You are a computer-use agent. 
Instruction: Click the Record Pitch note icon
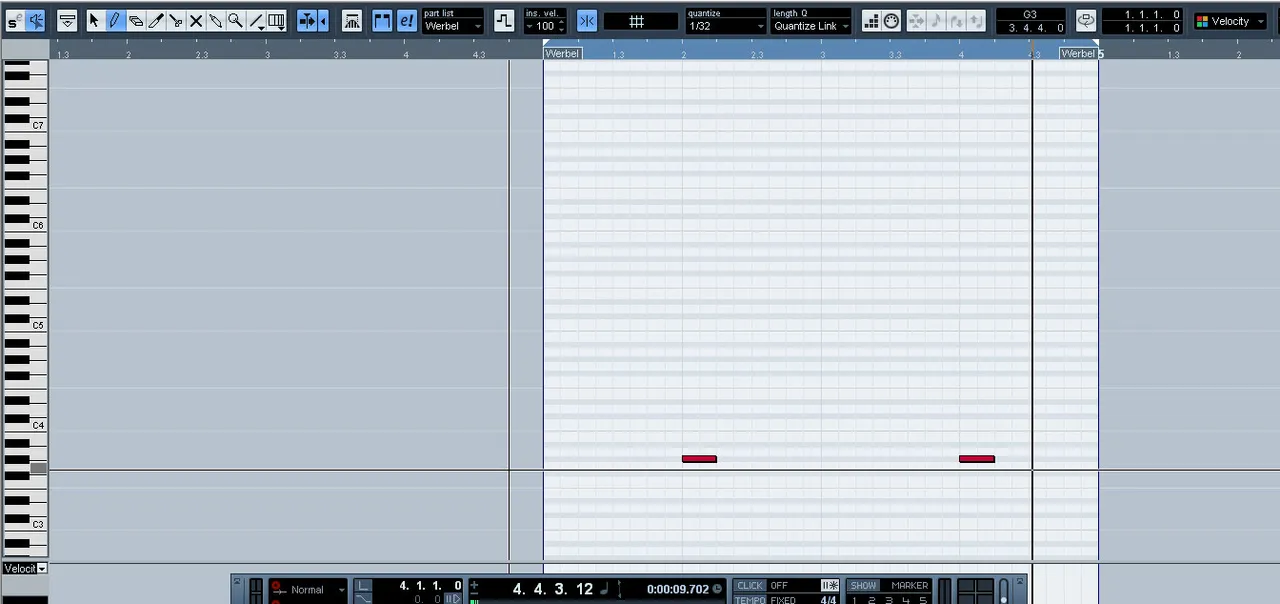(936, 21)
